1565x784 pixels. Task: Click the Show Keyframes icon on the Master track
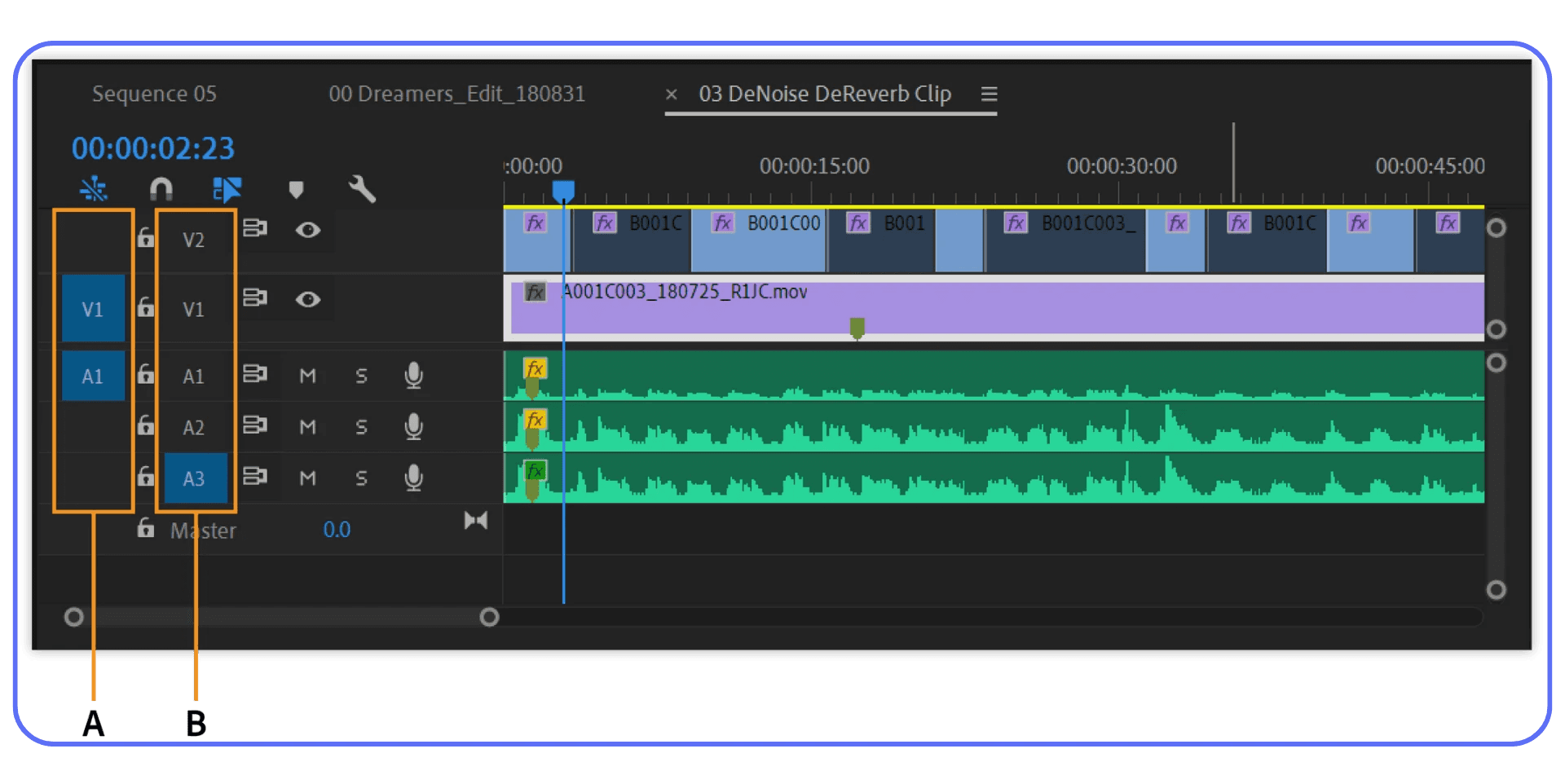(x=476, y=520)
